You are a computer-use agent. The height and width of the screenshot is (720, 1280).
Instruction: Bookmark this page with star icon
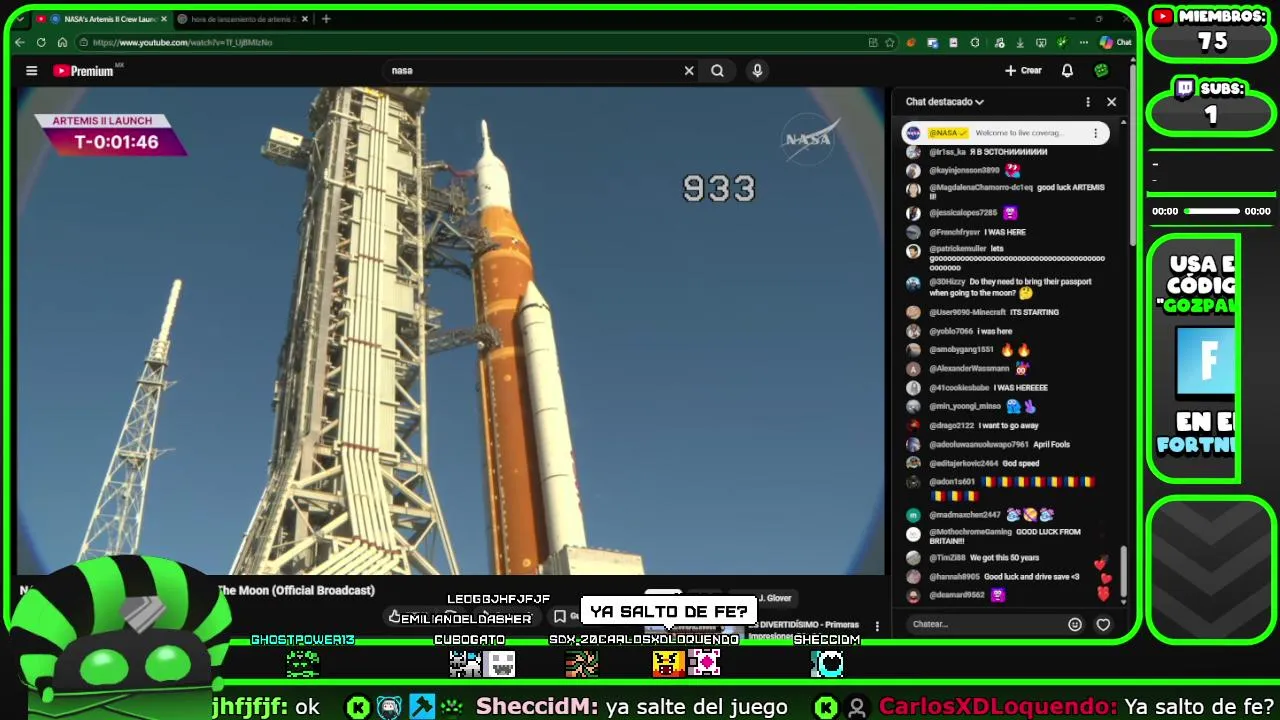click(890, 42)
